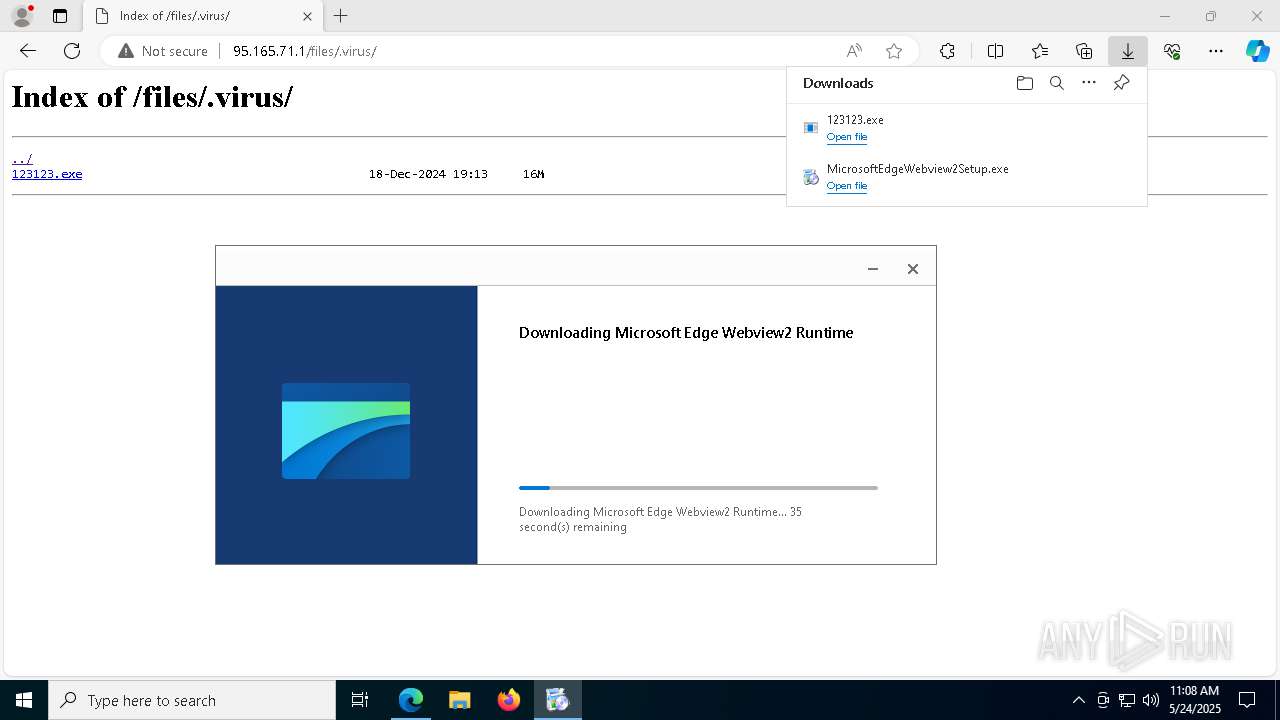This screenshot has width=1280, height=720.
Task: Select 123123.exe entry in Downloads panel
Action: click(x=966, y=128)
